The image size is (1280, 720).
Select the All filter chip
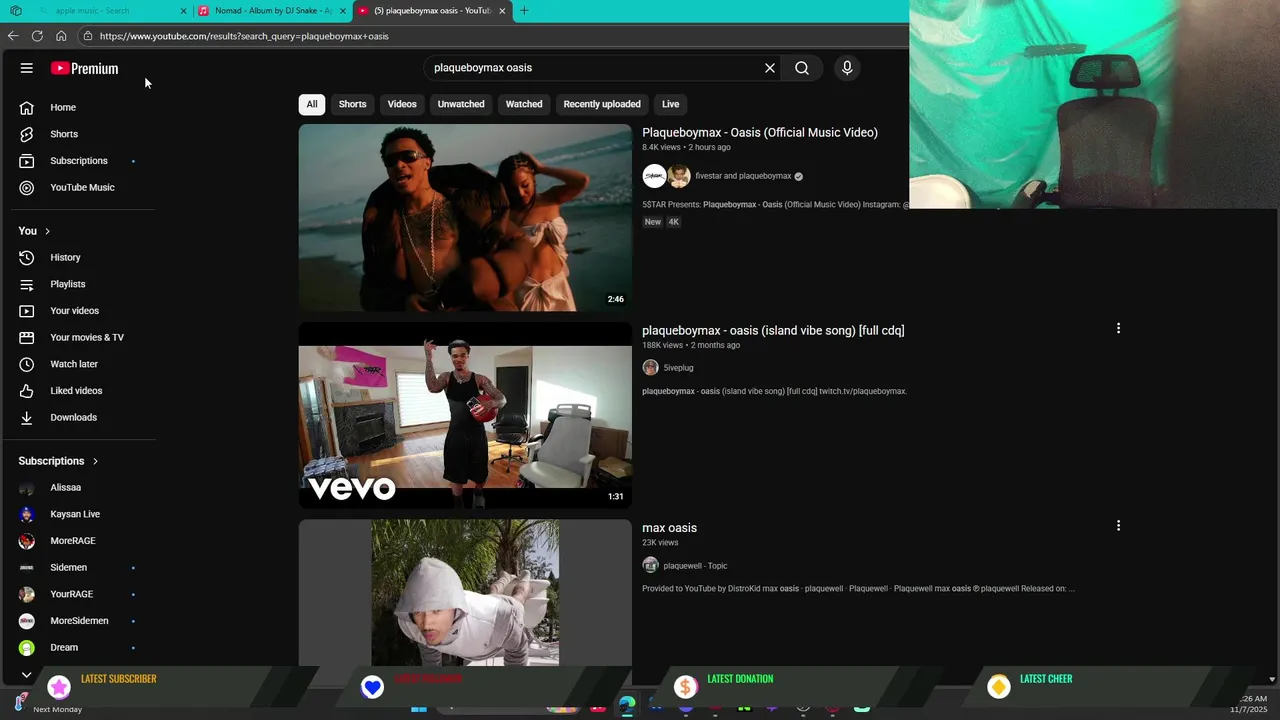tap(312, 104)
